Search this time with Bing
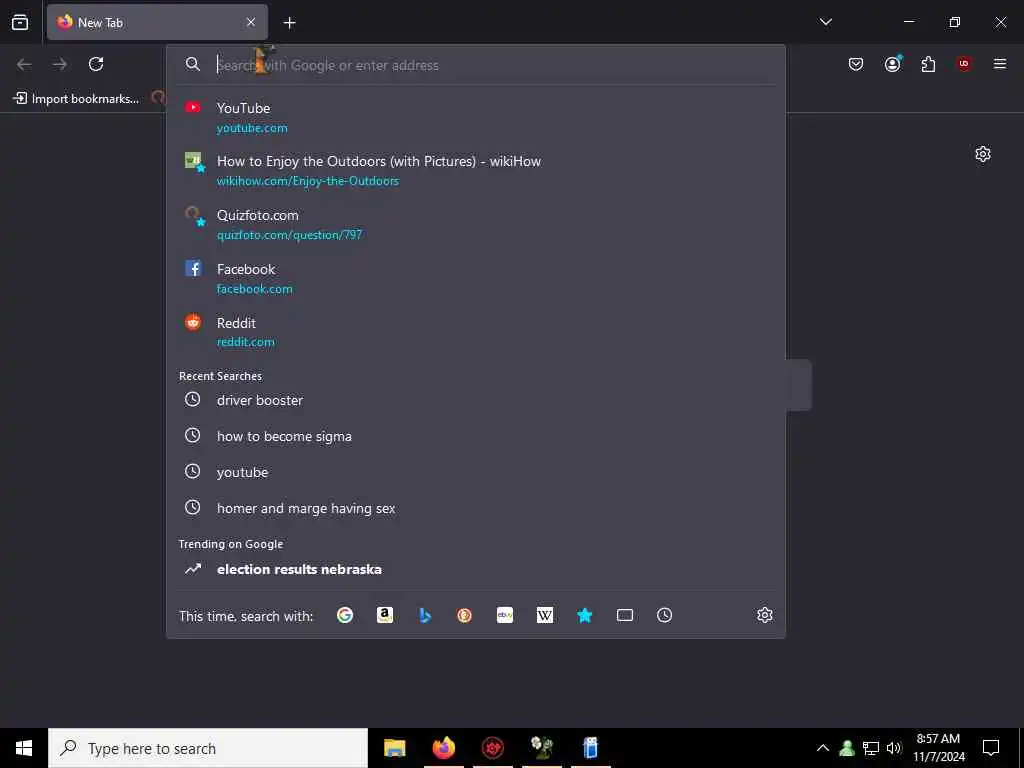The height and width of the screenshot is (768, 1024). (424, 615)
